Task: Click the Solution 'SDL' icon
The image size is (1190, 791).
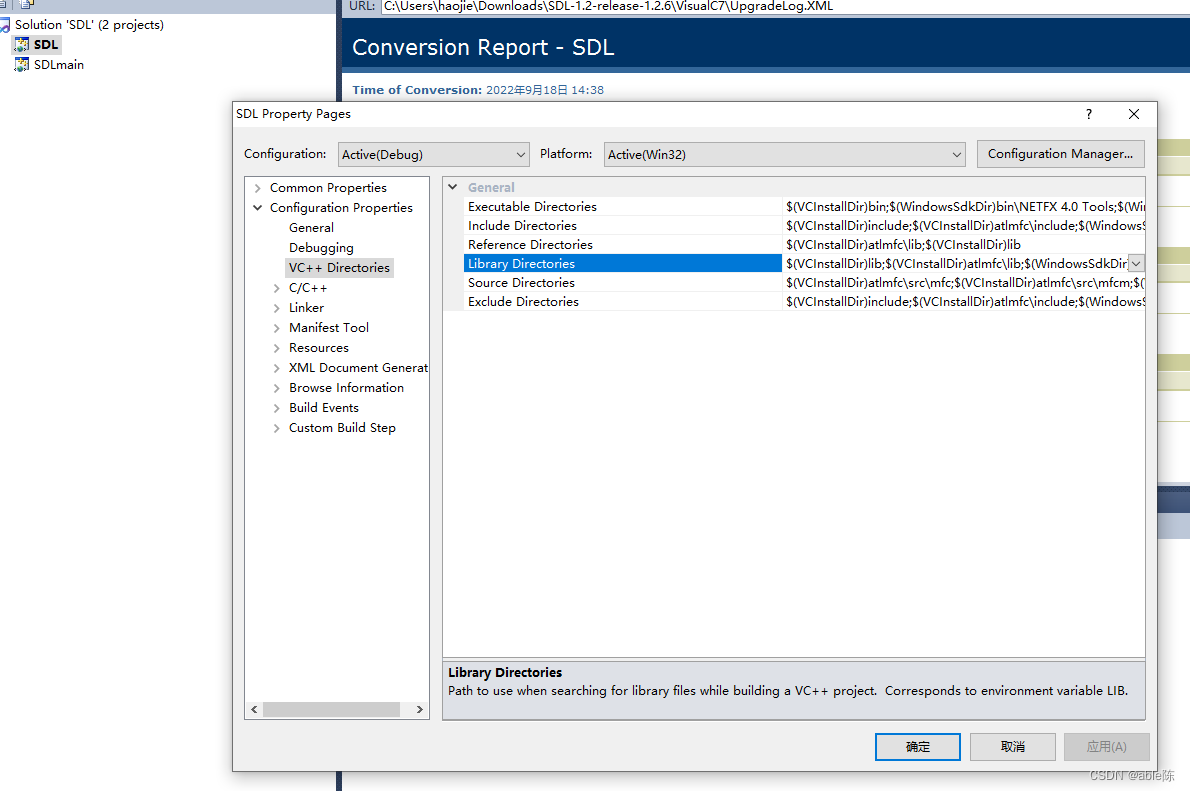Action: tap(5, 25)
